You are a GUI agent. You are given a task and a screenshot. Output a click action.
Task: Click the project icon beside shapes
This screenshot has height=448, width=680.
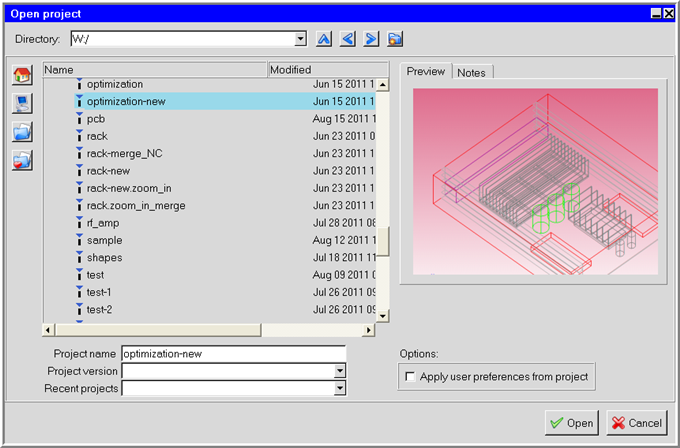click(79, 257)
